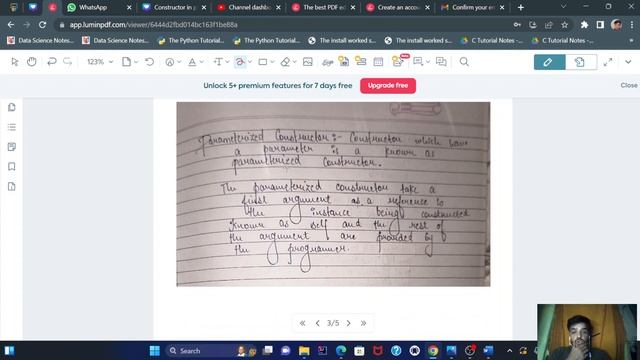Open File Explorer from the taskbar

(304, 351)
